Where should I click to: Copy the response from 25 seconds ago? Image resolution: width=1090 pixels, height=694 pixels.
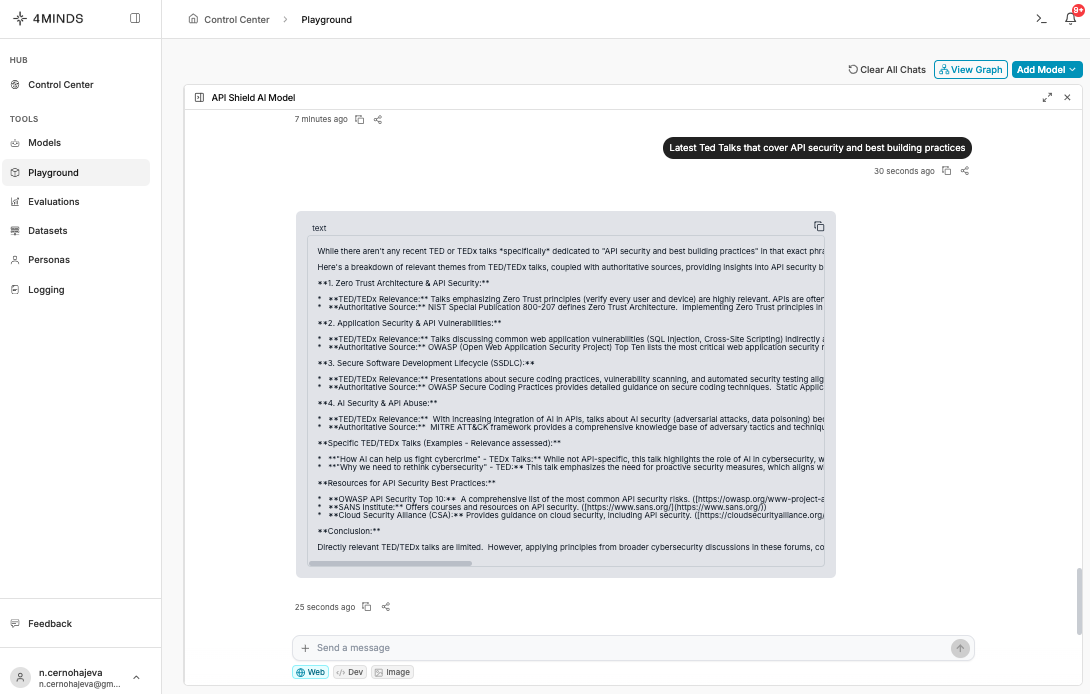(366, 606)
